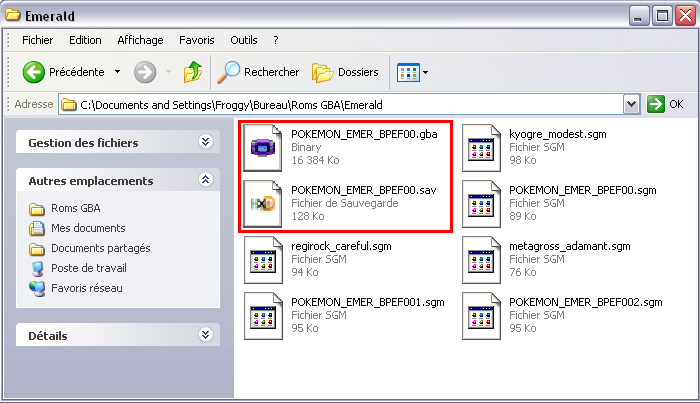Click the 'Détails' header text

click(x=47, y=336)
